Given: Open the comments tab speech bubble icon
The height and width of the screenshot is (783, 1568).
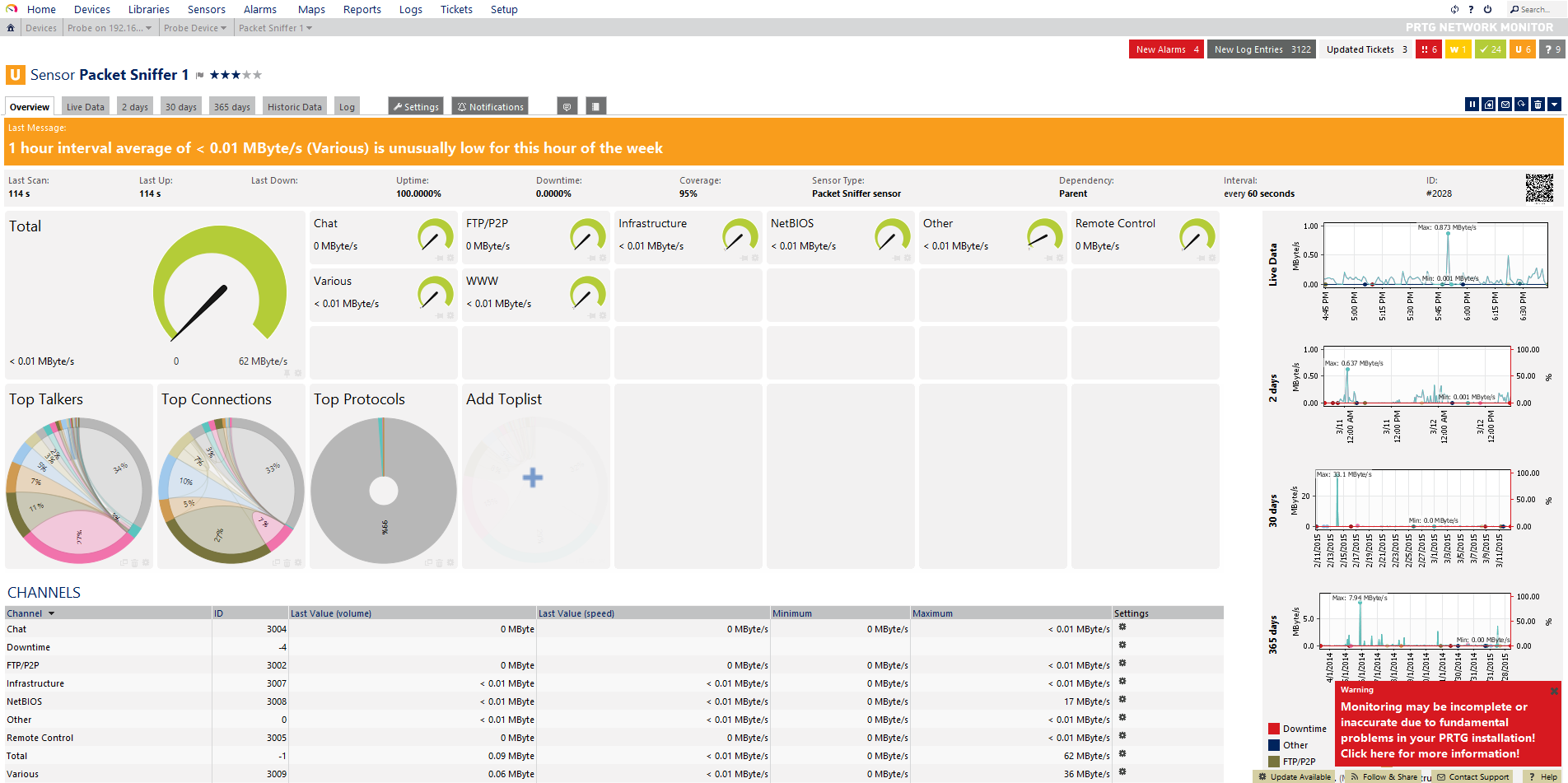Looking at the screenshot, I should 566,106.
